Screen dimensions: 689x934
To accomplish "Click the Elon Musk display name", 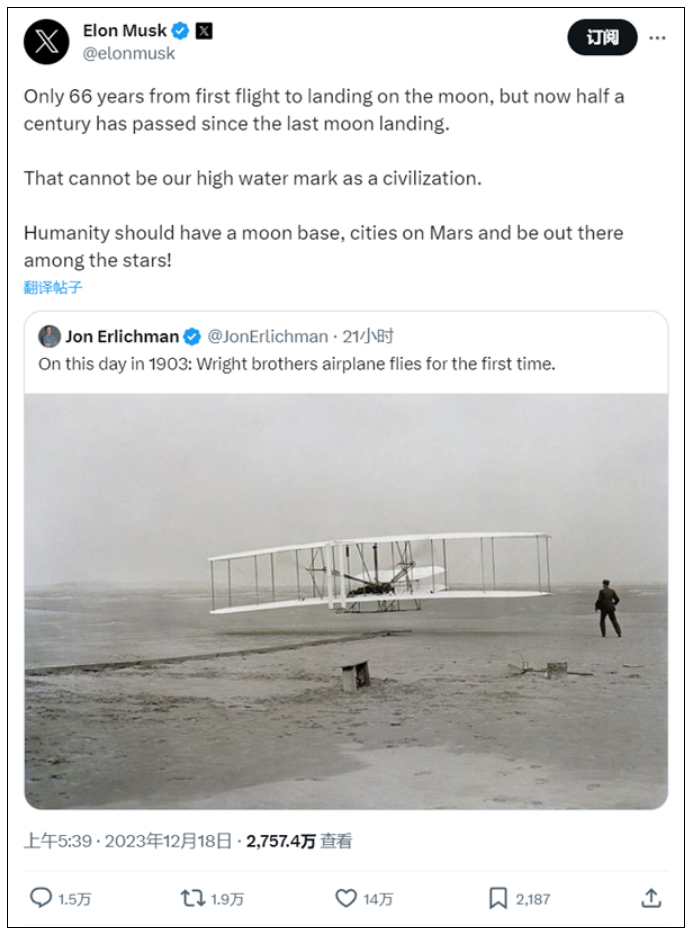I will 124,30.
